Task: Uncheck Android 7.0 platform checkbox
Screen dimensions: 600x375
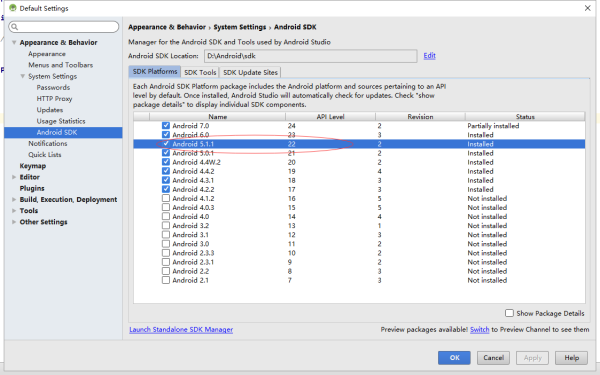Action: (166, 126)
